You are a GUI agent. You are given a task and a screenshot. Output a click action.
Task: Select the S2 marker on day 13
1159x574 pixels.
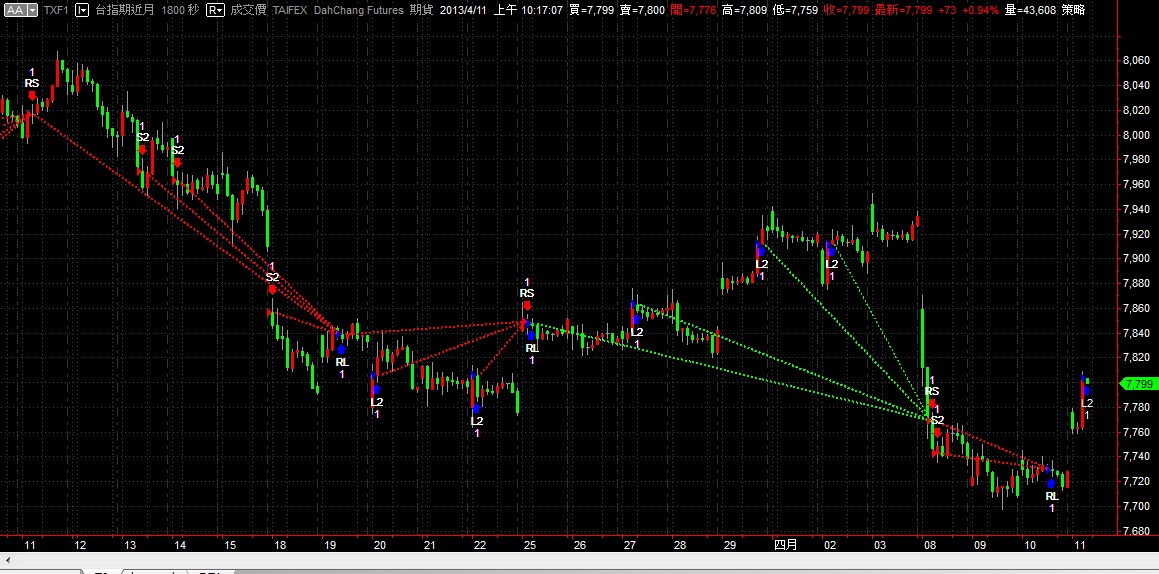[x=143, y=137]
